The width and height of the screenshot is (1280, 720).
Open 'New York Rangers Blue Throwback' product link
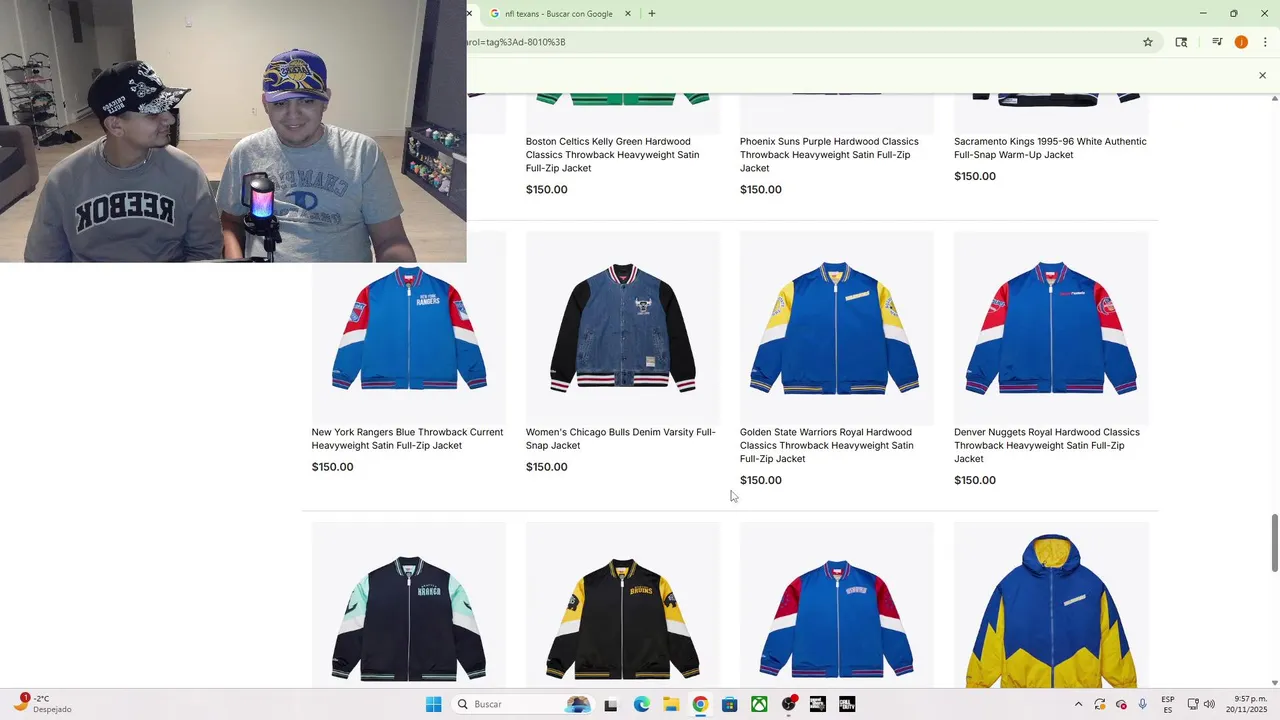(407, 439)
